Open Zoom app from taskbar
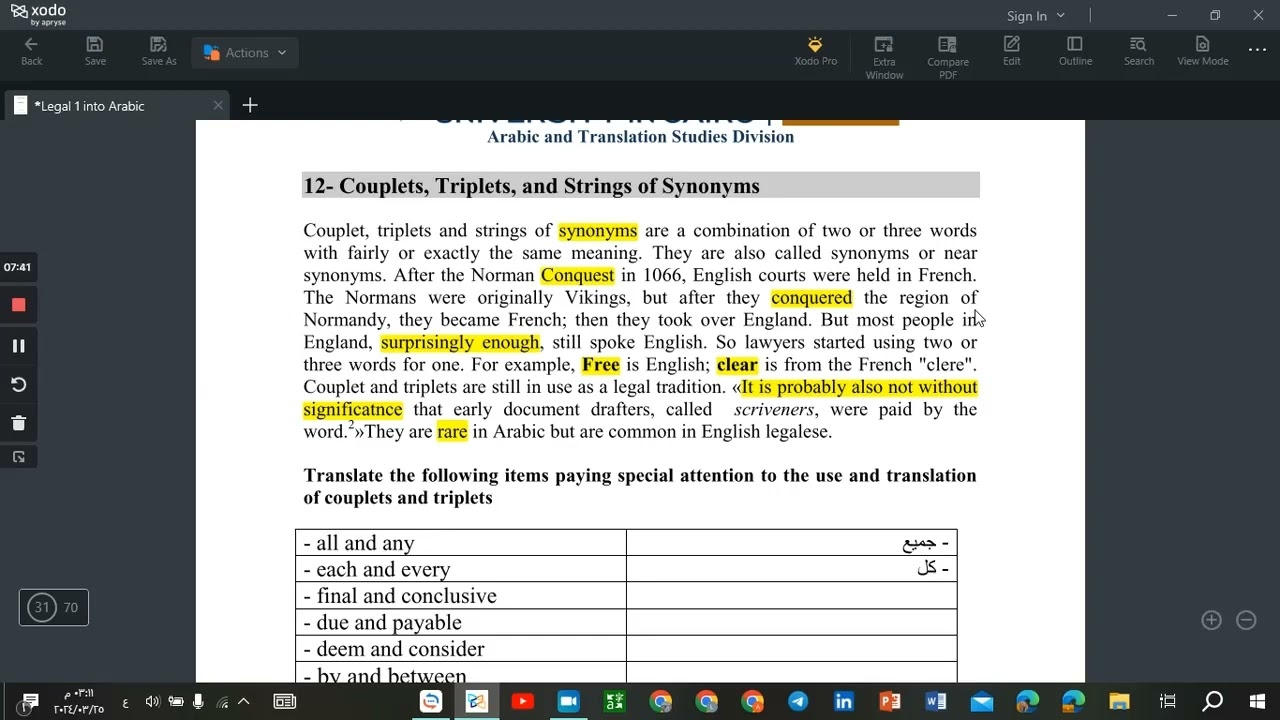This screenshot has height=720, width=1280. click(x=568, y=701)
